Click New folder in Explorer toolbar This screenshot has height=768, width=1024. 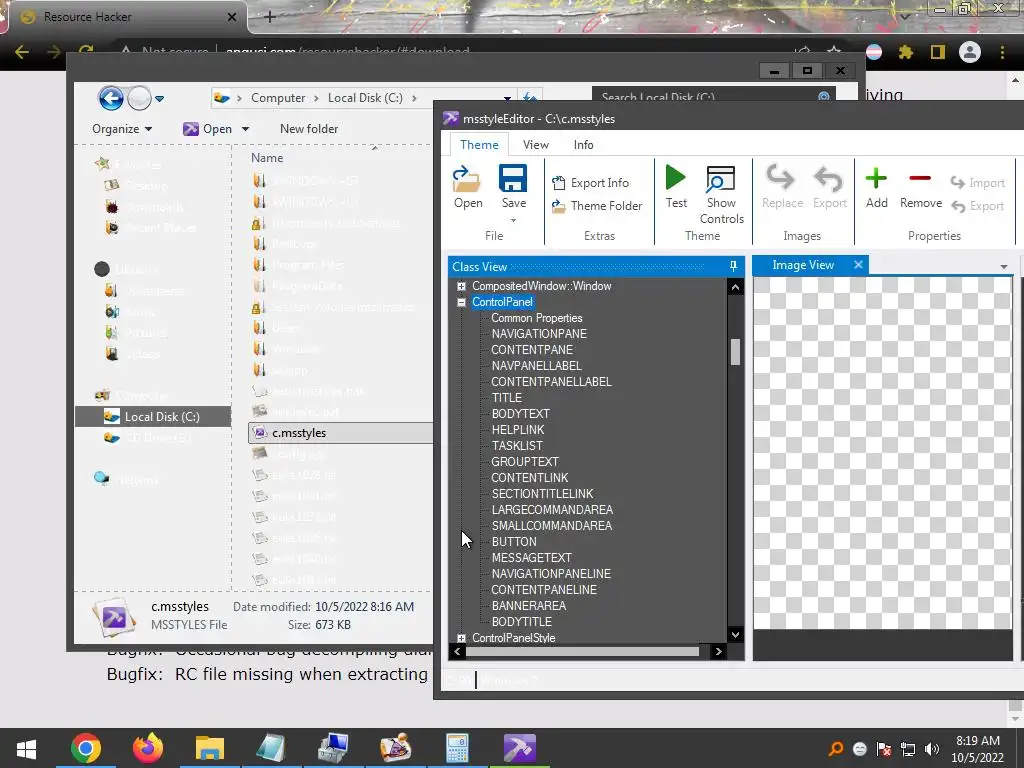click(x=309, y=129)
